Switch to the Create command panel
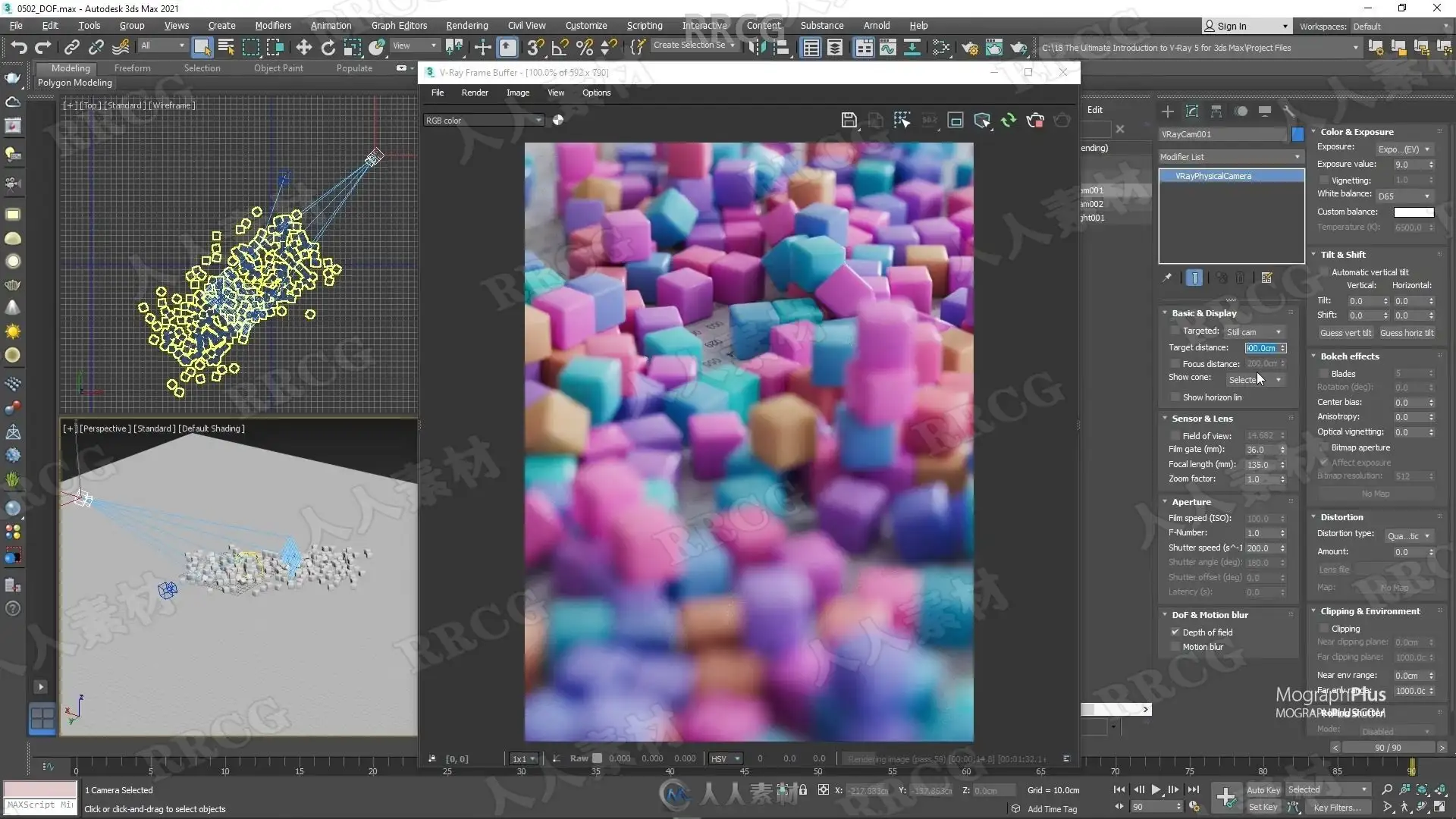The image size is (1456, 819). 1168,111
